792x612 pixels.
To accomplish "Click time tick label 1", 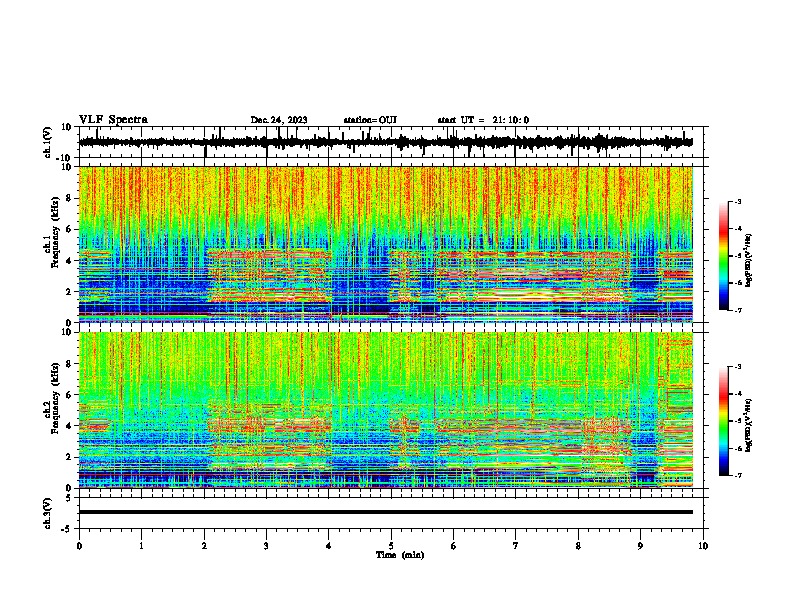I will (141, 546).
